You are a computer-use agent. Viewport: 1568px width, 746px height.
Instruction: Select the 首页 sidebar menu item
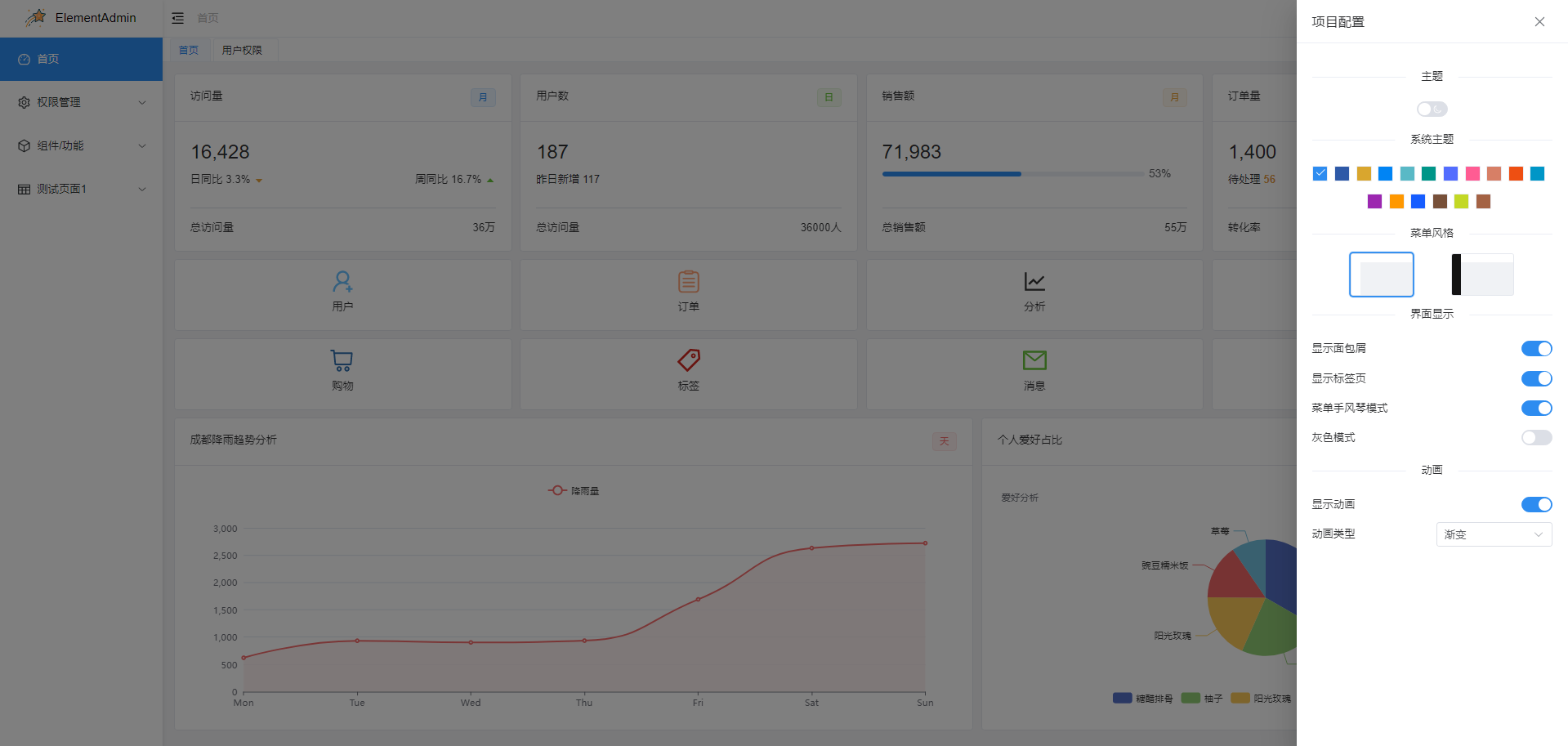click(x=81, y=59)
